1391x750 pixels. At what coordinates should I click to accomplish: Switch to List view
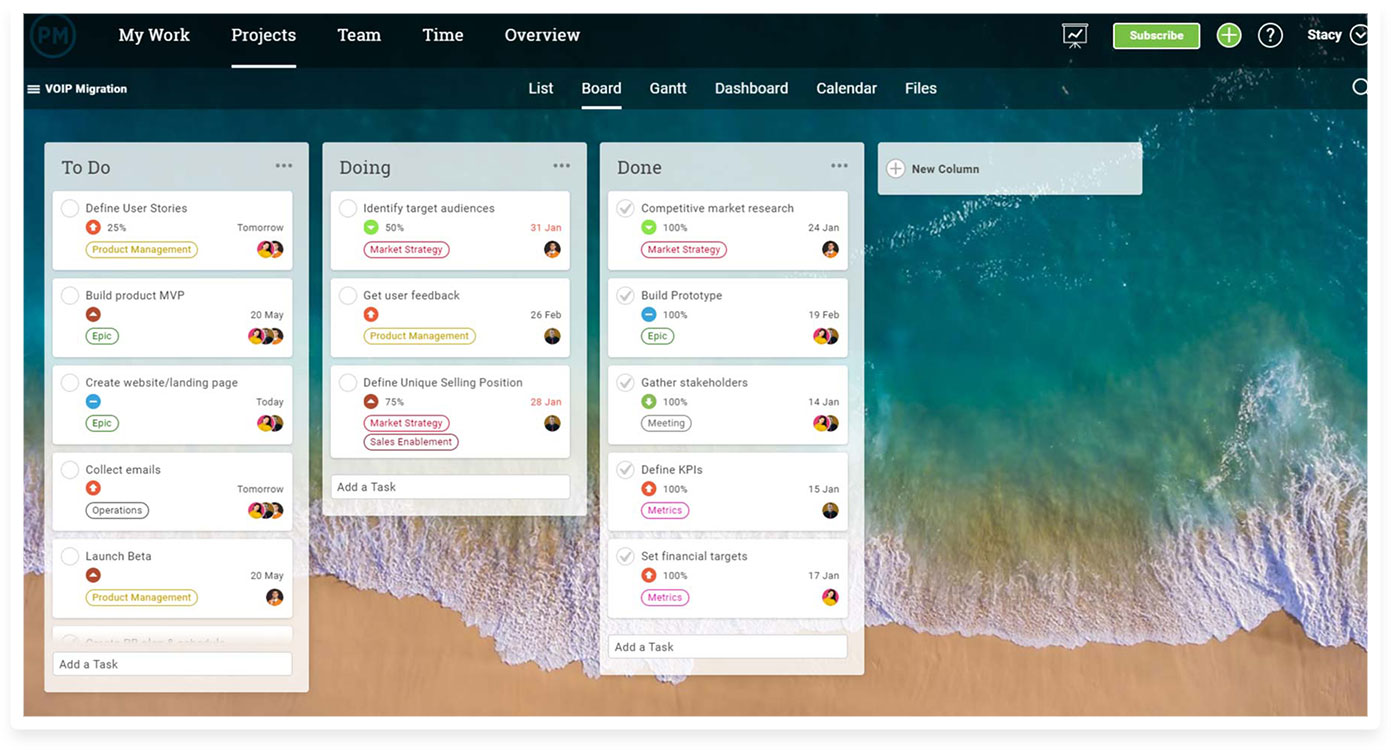pos(541,88)
